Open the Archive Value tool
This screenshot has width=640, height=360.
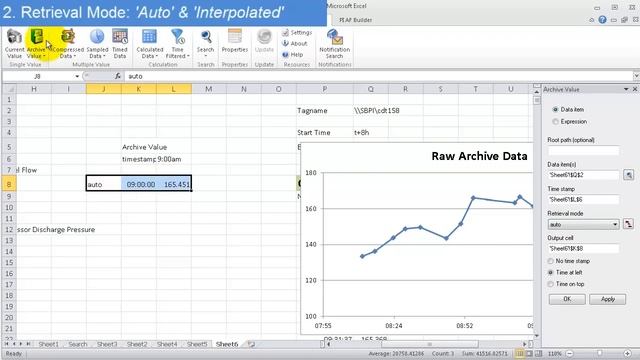36,44
